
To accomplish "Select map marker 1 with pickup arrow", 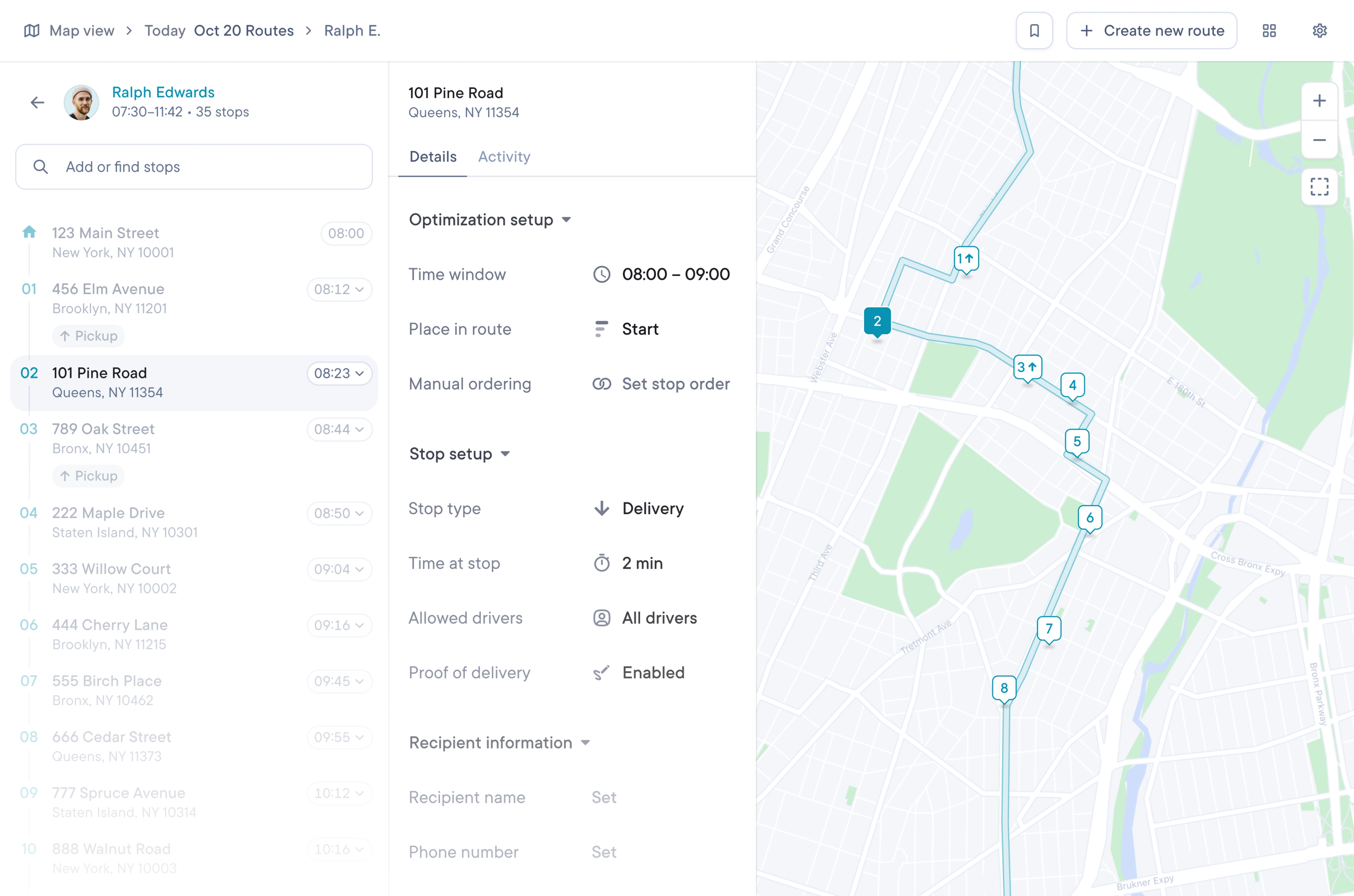I will (966, 259).
